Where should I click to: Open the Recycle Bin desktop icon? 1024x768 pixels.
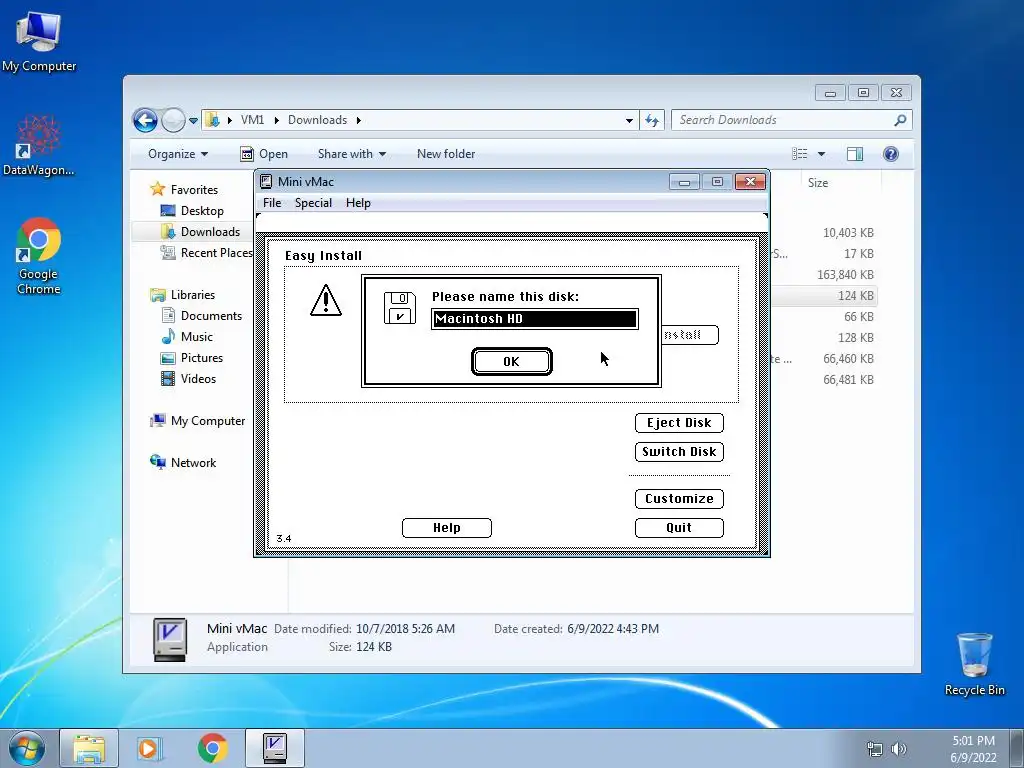point(974,664)
